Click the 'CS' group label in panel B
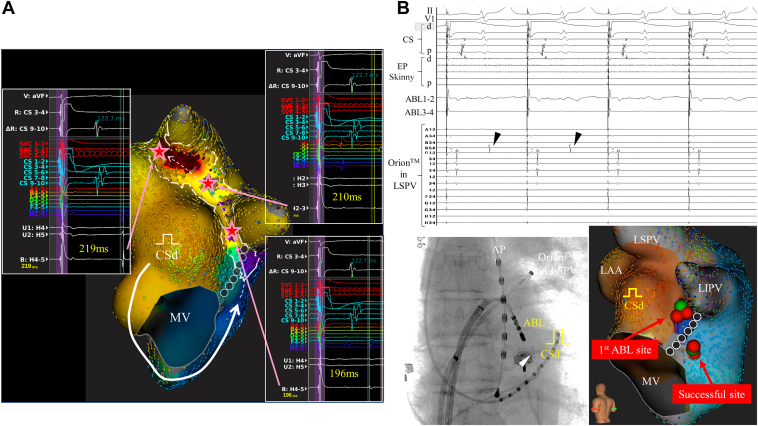 click(x=408, y=39)
